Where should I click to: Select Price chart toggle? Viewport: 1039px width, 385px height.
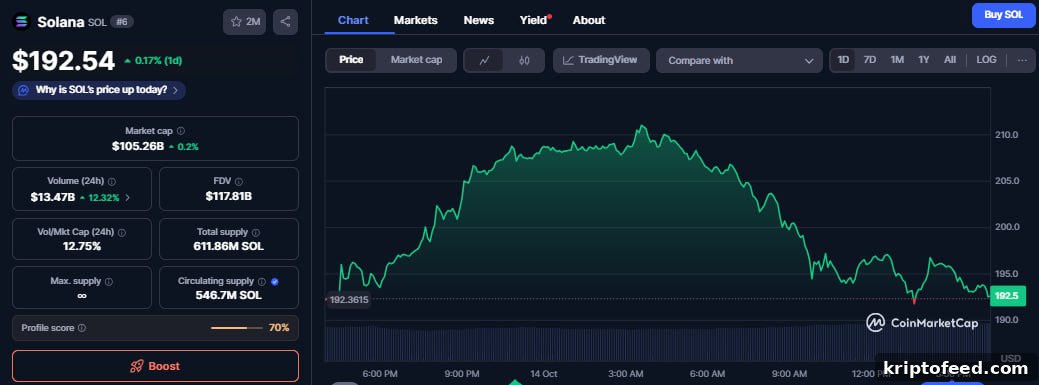coord(351,60)
